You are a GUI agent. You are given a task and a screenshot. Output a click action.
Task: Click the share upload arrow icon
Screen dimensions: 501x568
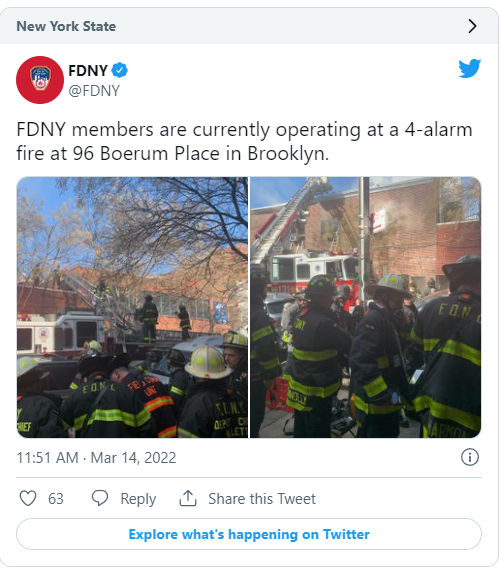pyautogui.click(x=188, y=498)
